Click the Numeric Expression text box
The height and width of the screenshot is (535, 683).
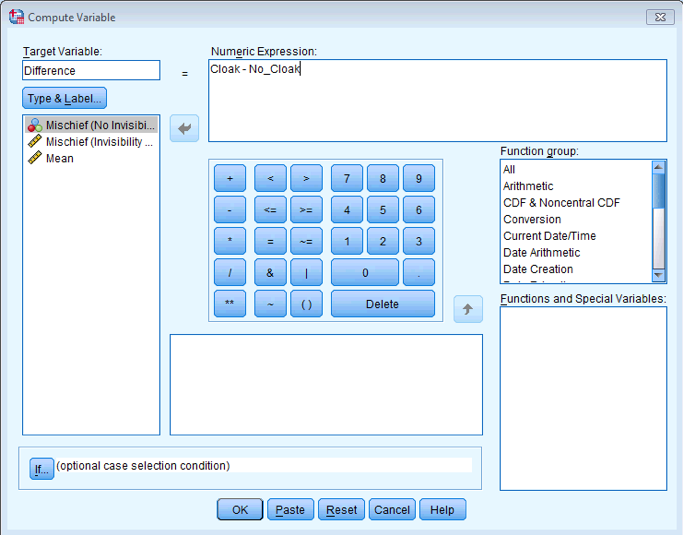click(437, 100)
